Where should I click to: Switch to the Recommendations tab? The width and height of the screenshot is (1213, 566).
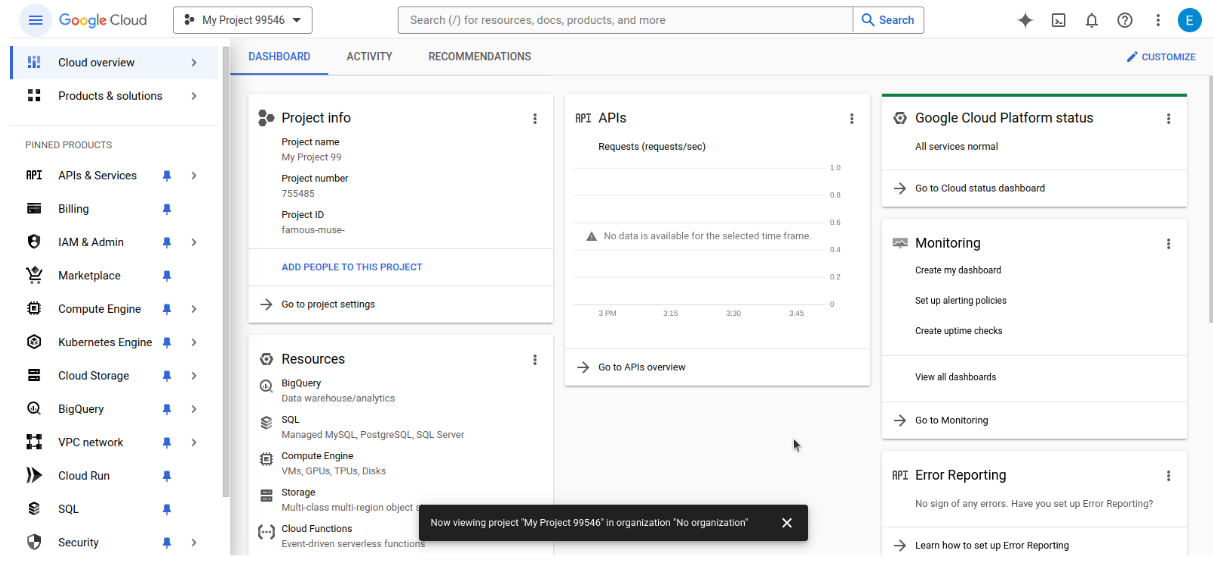[x=480, y=57]
